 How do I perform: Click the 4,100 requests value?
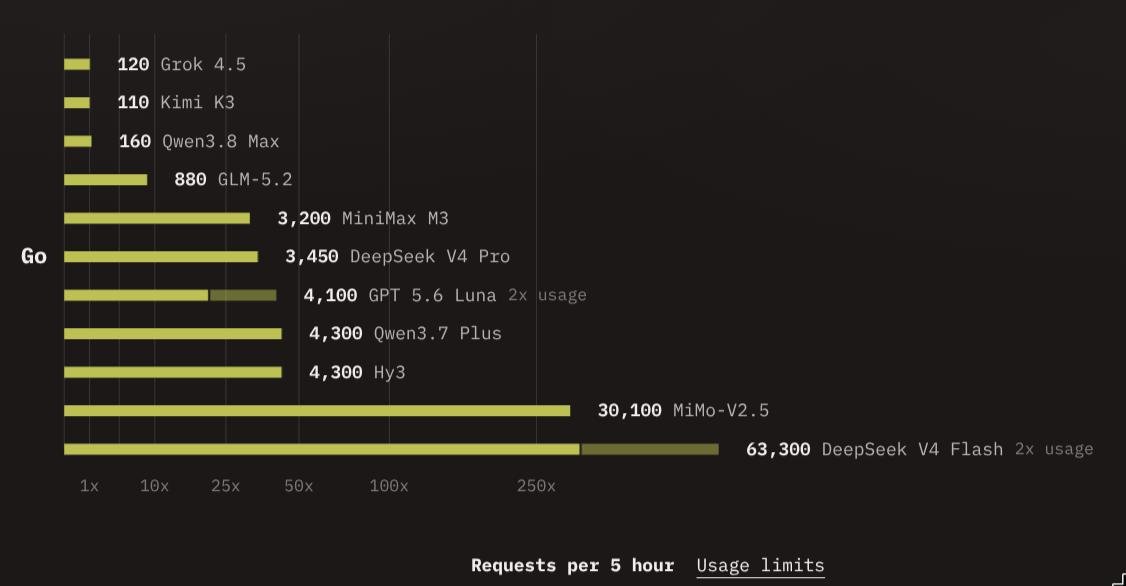coord(330,295)
